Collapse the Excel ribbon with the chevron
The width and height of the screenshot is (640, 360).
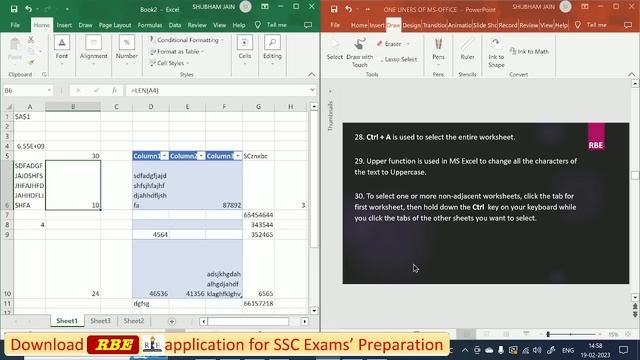coord(312,74)
